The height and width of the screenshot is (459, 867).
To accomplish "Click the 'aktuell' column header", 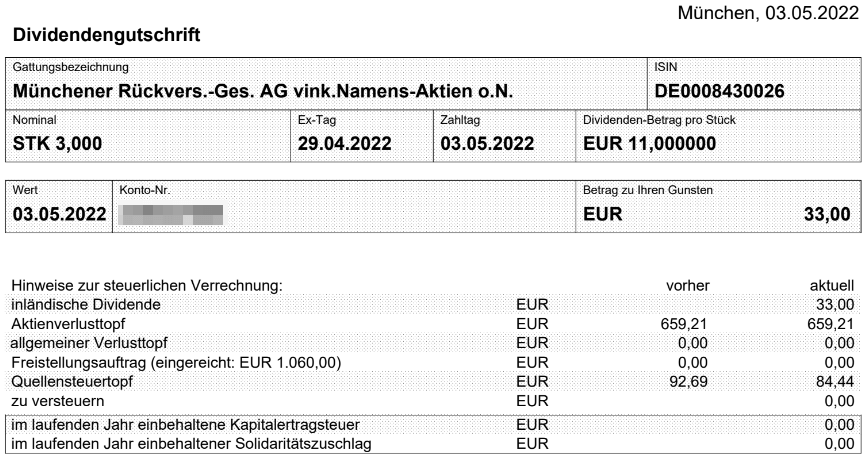I will 832,286.
